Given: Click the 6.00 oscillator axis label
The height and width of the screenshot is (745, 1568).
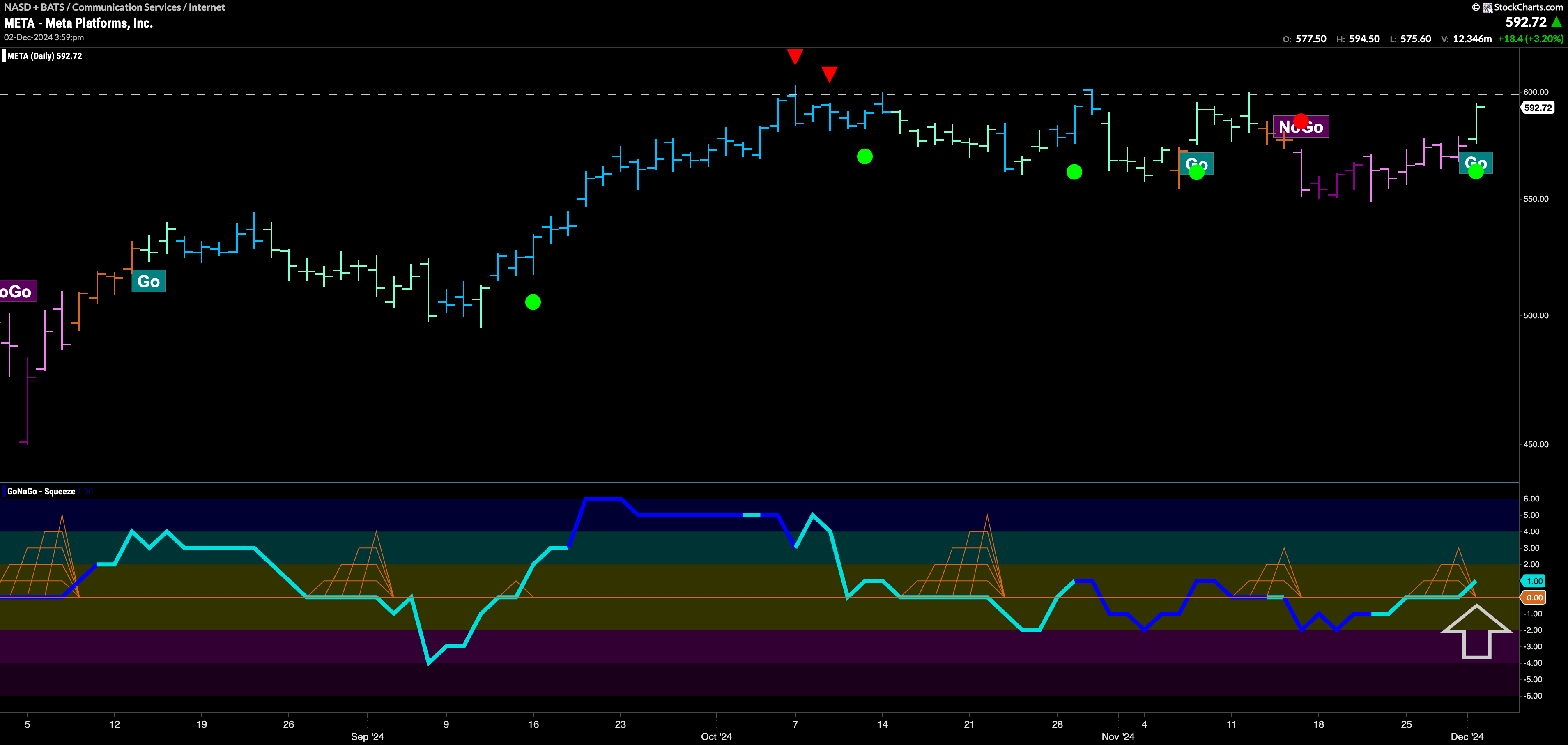Looking at the screenshot, I should (x=1531, y=499).
